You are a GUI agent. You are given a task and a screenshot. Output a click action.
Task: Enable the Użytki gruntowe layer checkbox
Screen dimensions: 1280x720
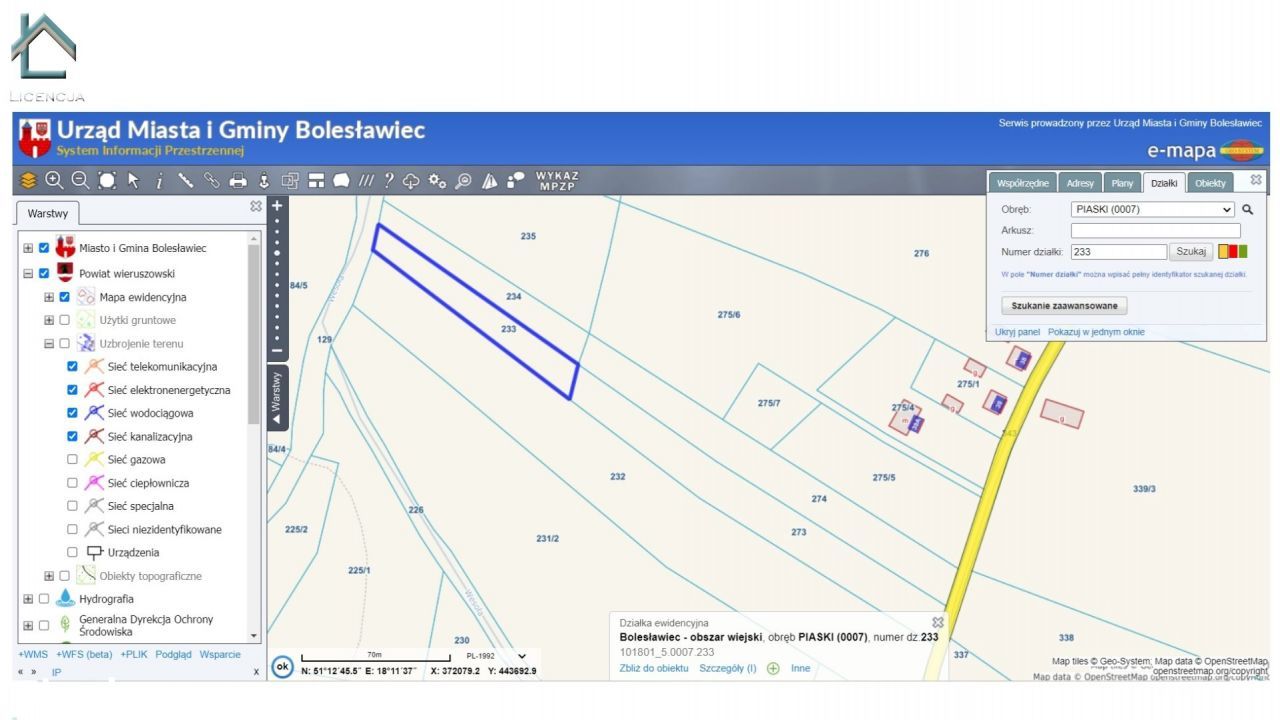(65, 320)
